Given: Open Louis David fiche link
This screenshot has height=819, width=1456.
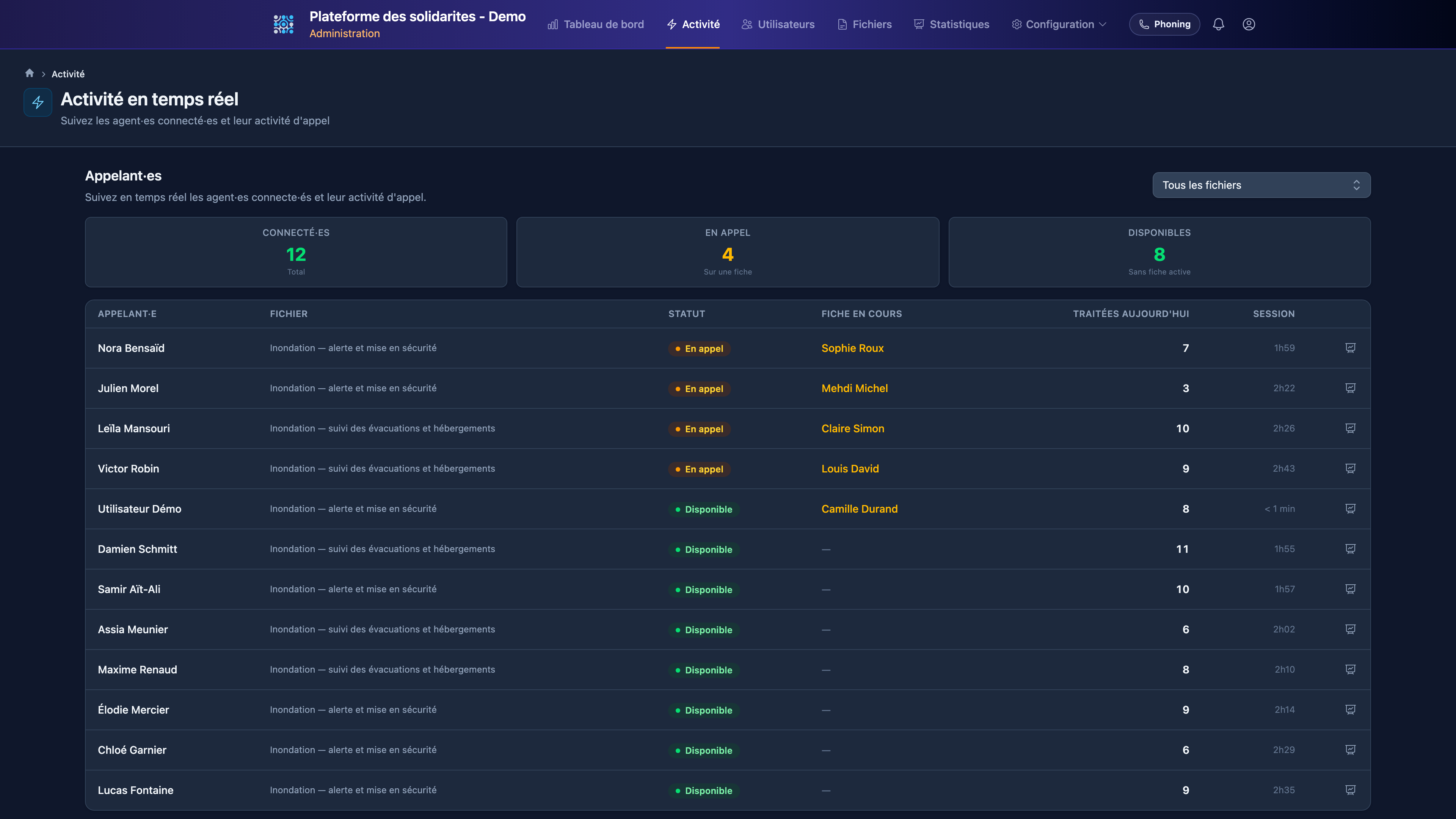Looking at the screenshot, I should pos(850,469).
